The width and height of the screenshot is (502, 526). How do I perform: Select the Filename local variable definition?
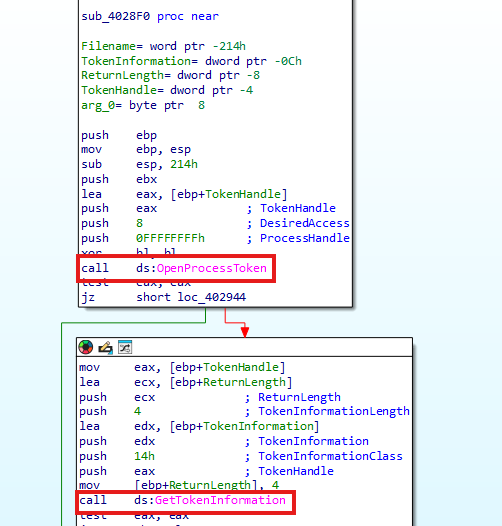click(x=163, y=46)
